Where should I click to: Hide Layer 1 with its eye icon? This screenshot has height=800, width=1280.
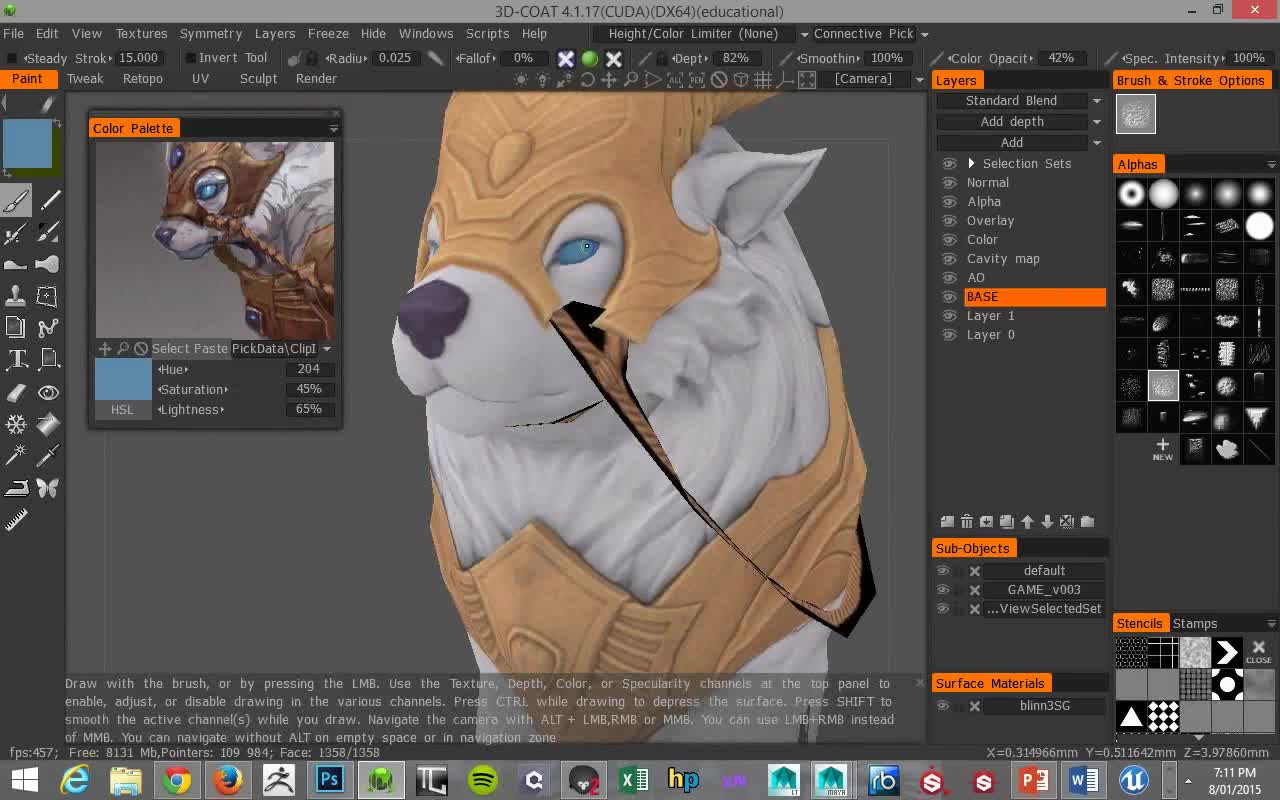pos(949,316)
